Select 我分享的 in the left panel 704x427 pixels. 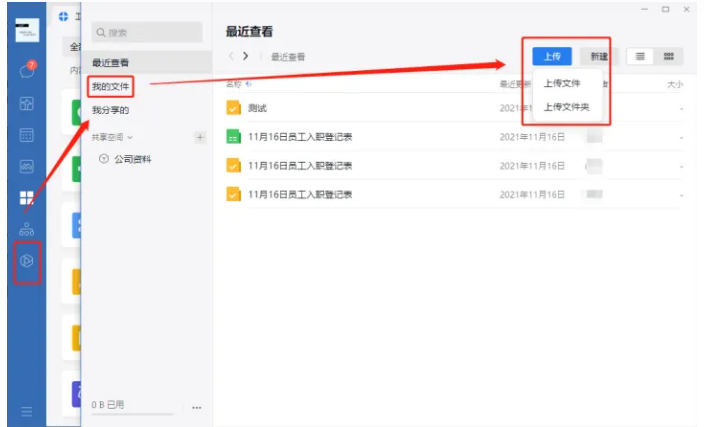(110, 110)
